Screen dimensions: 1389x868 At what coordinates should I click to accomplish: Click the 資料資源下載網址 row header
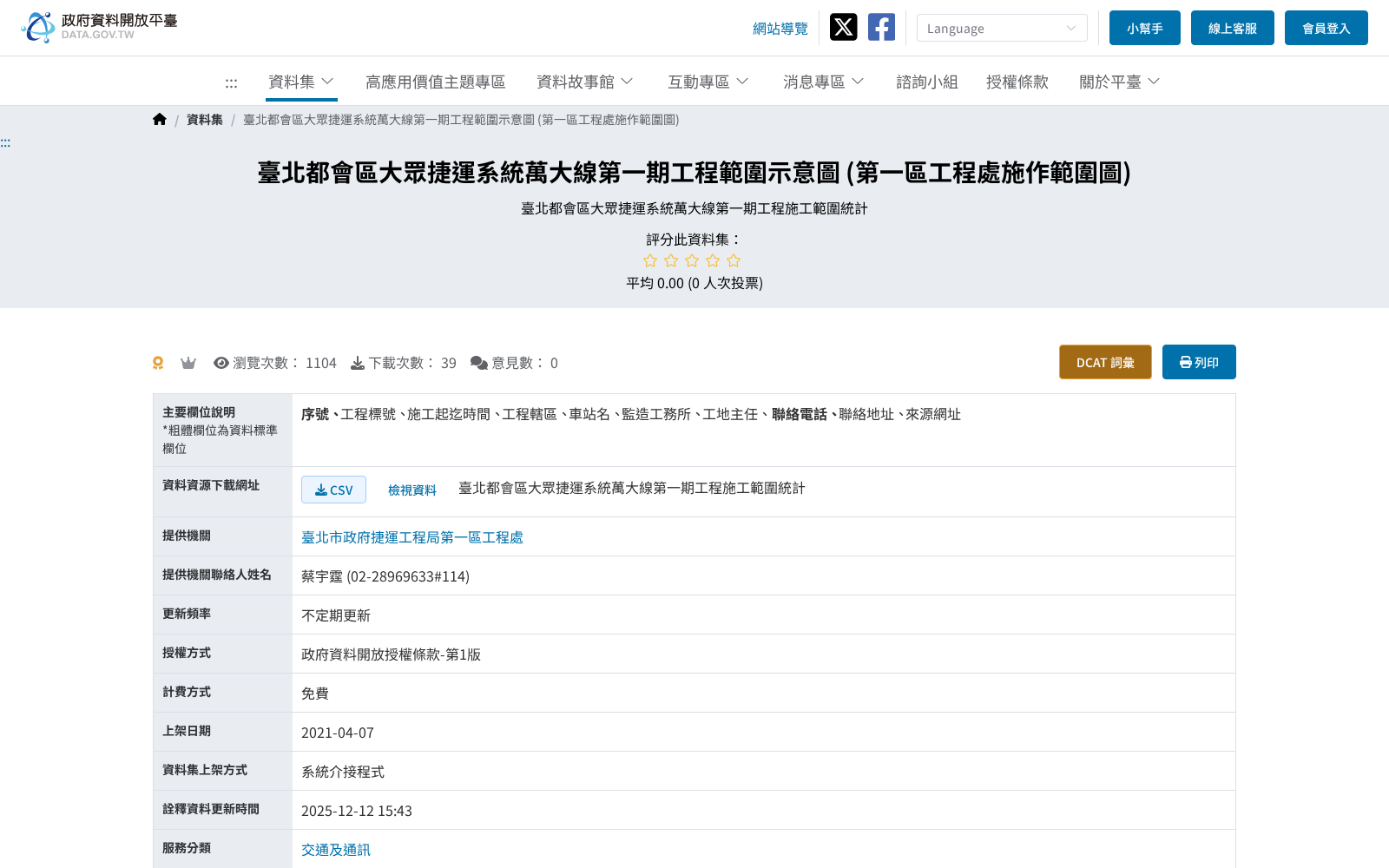click(x=222, y=492)
